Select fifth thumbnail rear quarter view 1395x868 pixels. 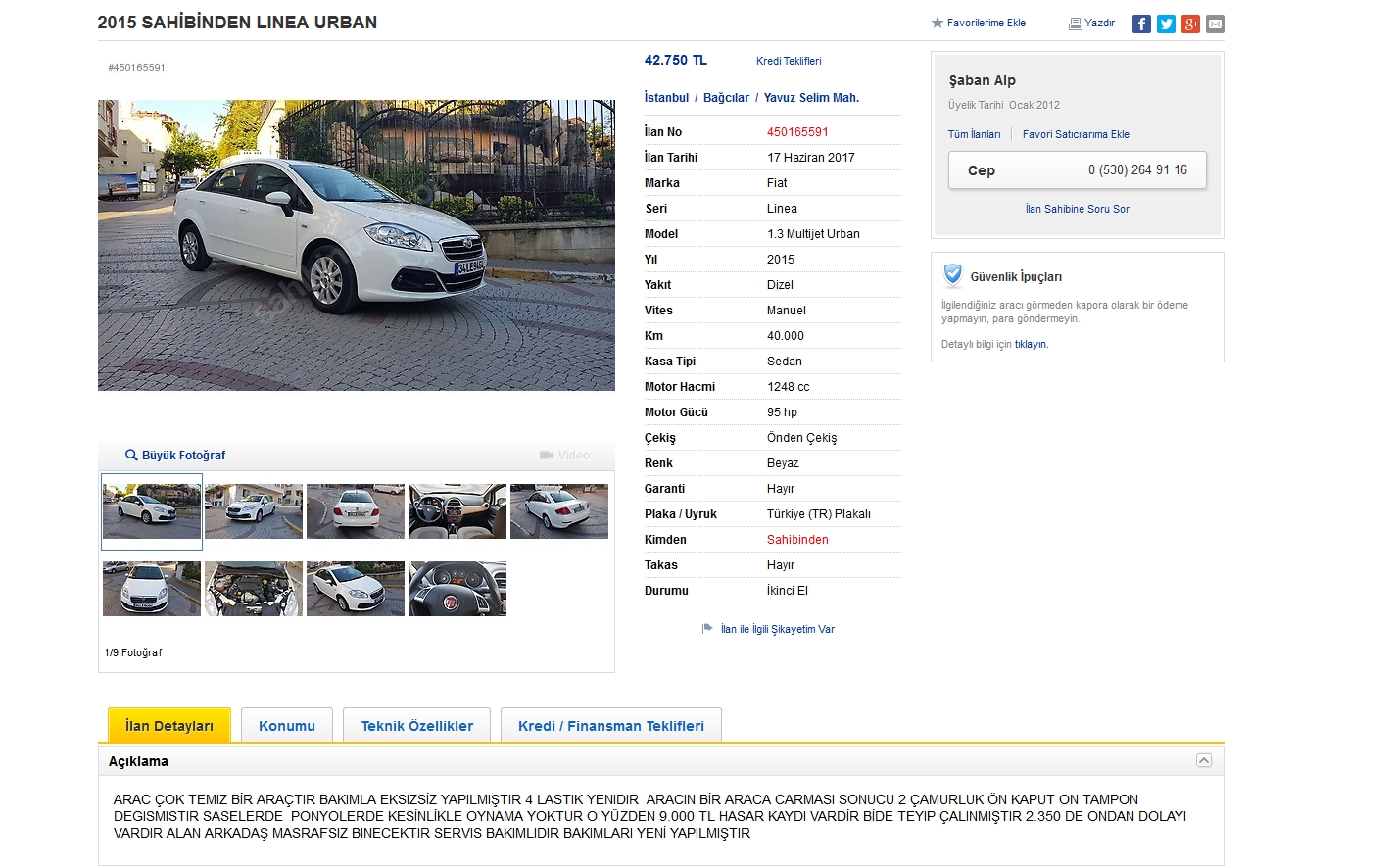pyautogui.click(x=559, y=510)
